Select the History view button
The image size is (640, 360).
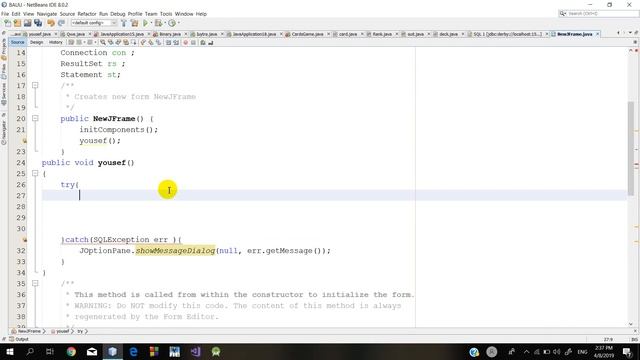pyautogui.click(x=56, y=42)
